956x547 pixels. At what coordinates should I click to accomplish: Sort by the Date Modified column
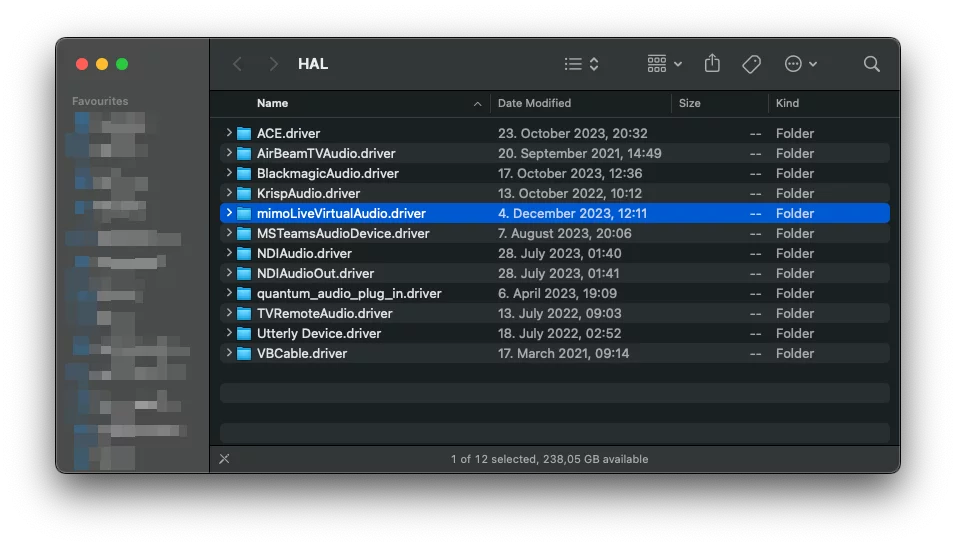tap(534, 103)
